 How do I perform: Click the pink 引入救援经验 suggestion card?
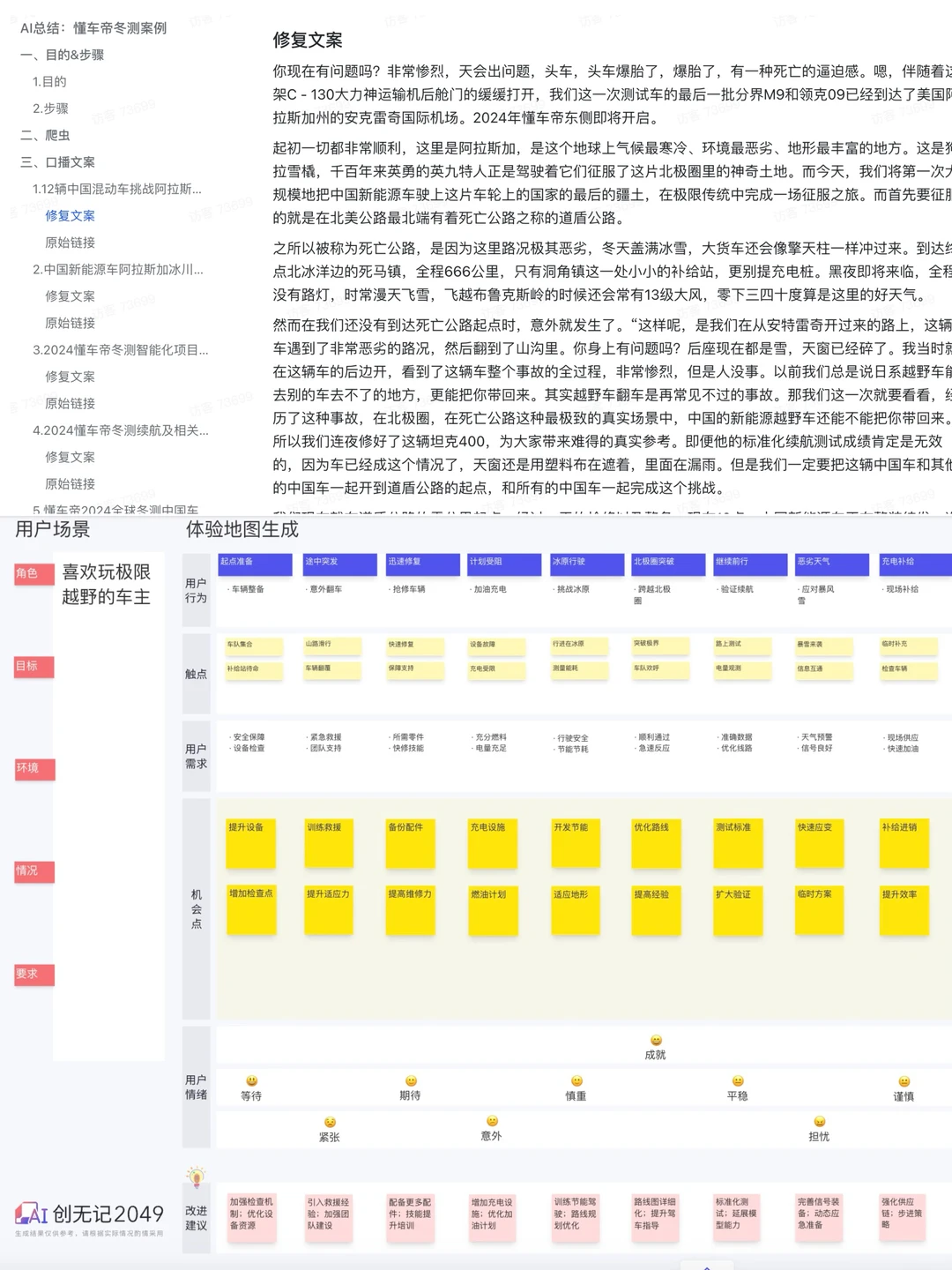pyautogui.click(x=330, y=1217)
